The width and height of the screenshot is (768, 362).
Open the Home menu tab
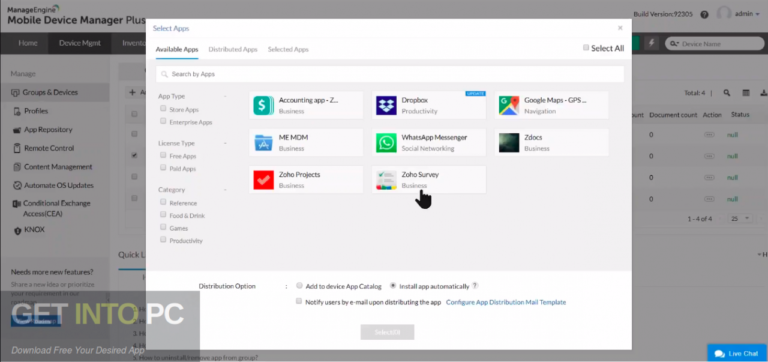point(28,43)
